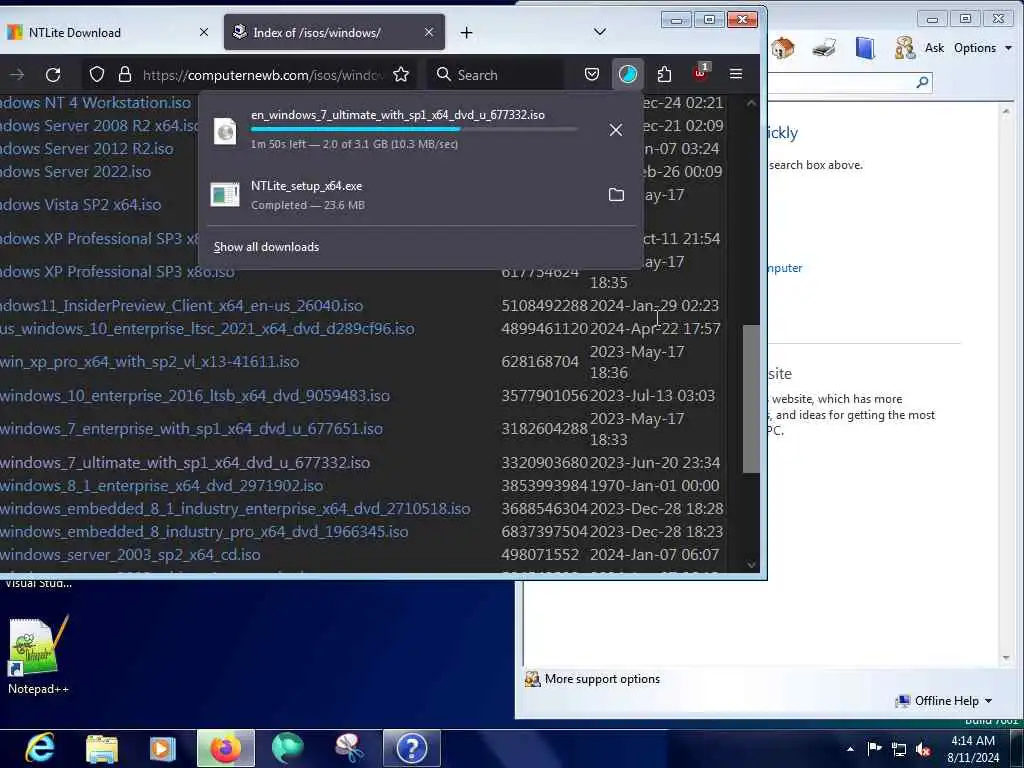Click the forward navigation arrow in Firefox

coord(17,75)
